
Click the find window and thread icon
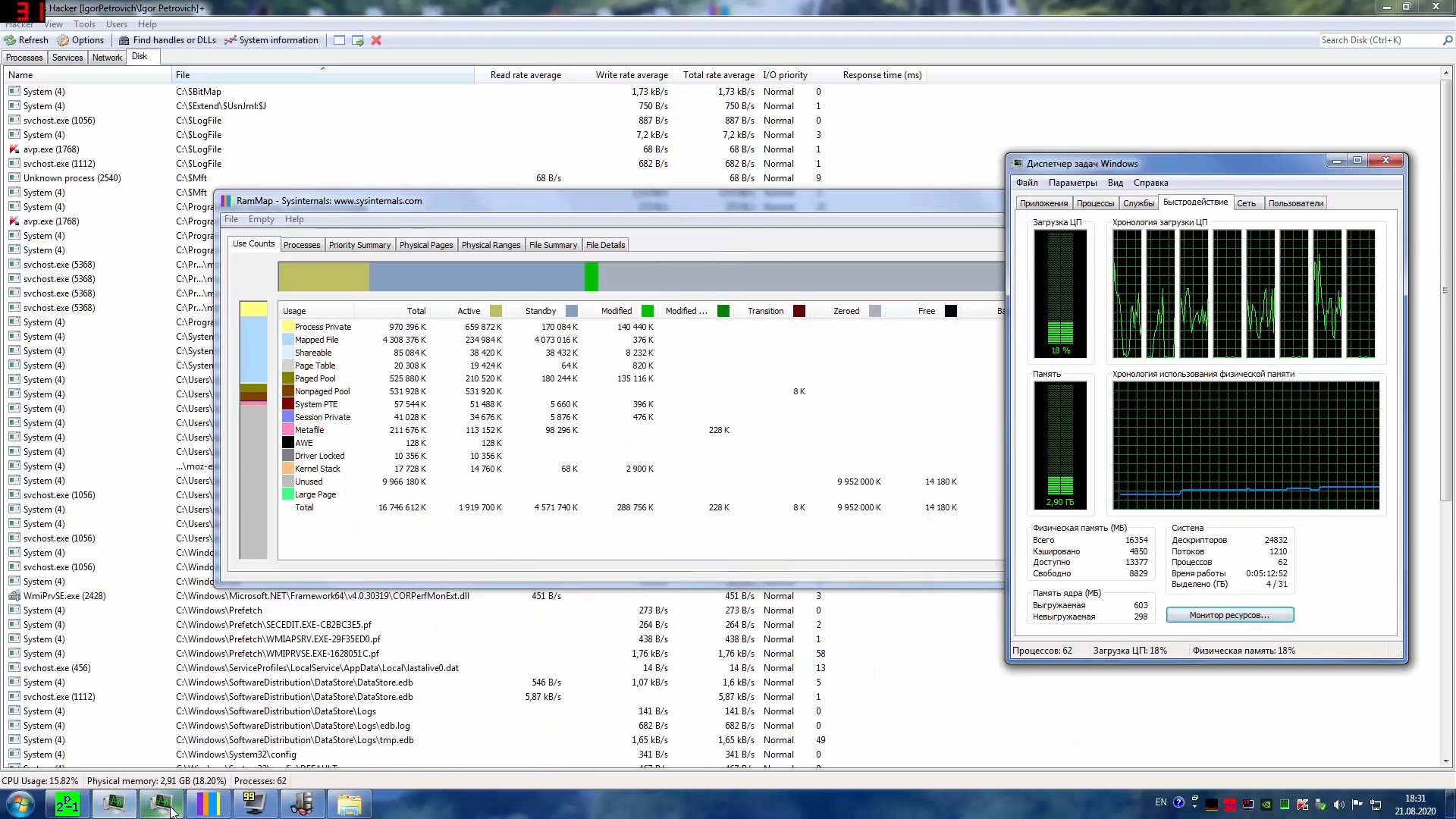358,40
